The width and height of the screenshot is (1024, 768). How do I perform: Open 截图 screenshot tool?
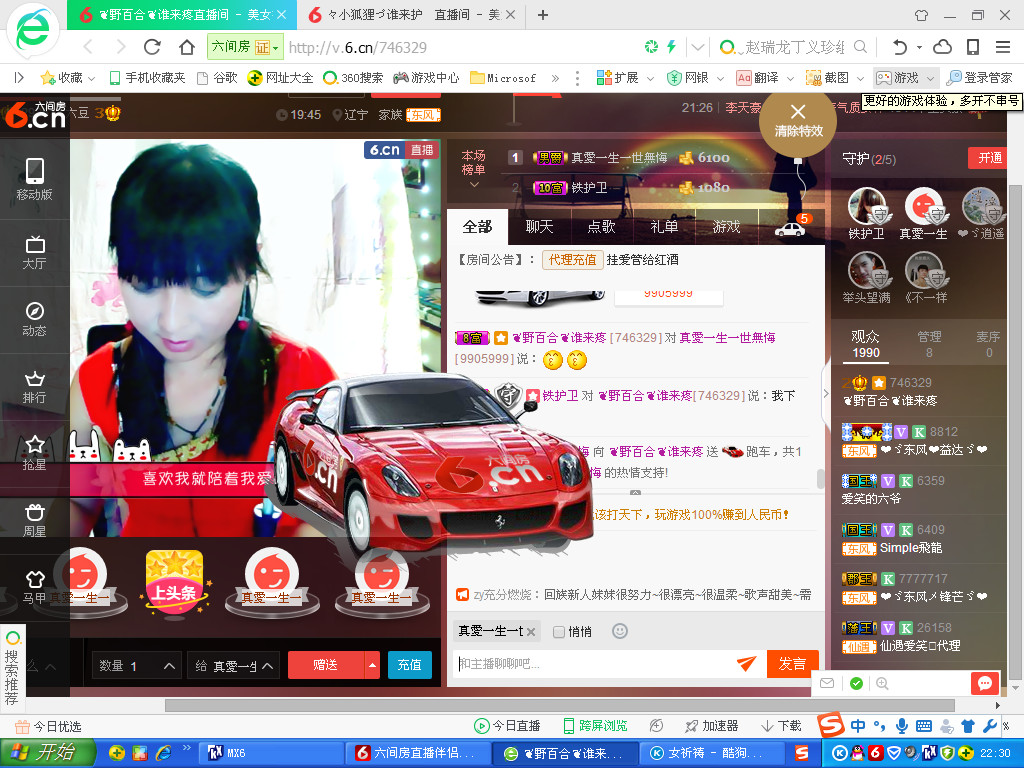point(827,78)
